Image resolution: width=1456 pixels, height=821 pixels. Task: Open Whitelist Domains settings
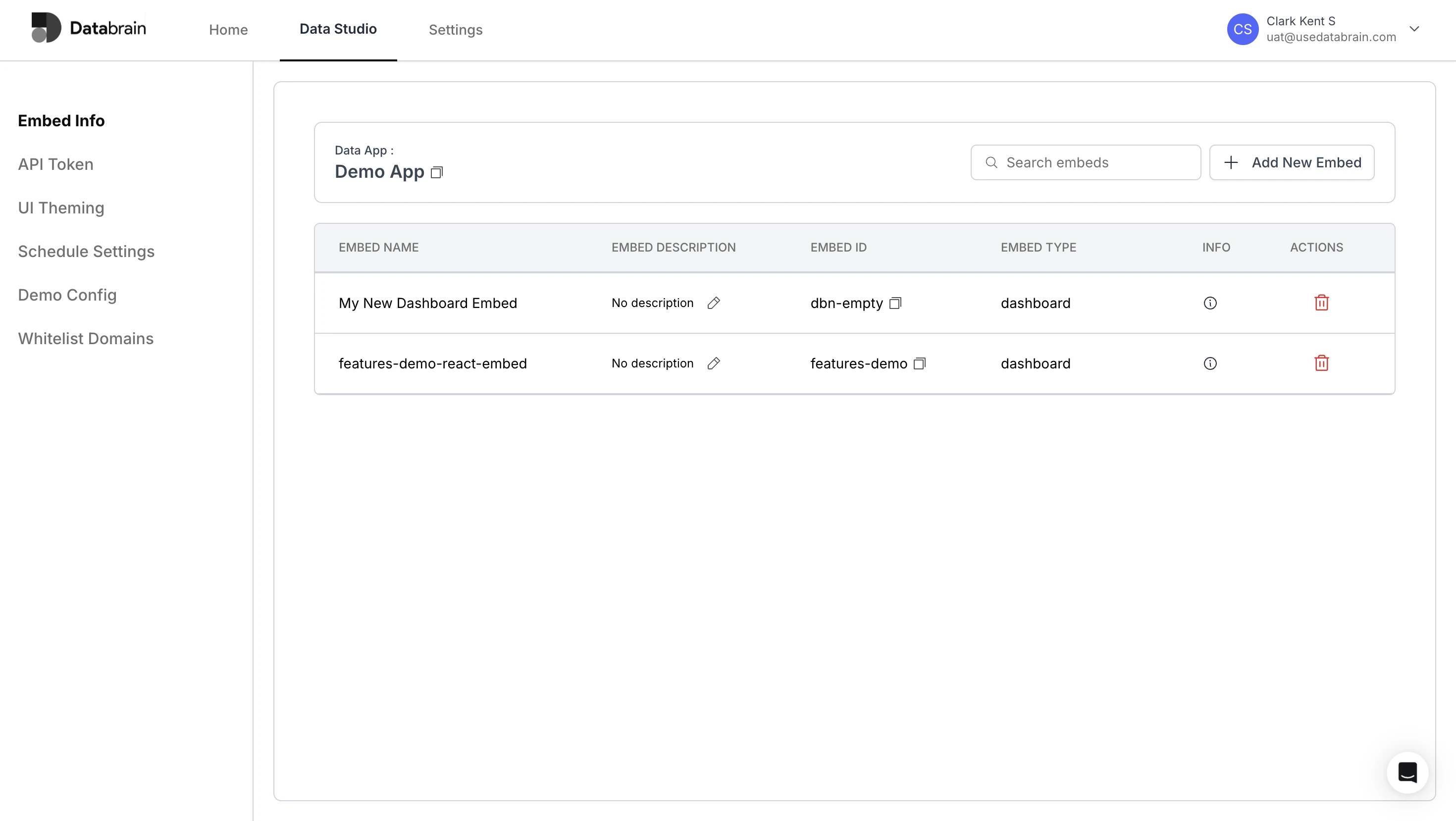click(x=85, y=339)
